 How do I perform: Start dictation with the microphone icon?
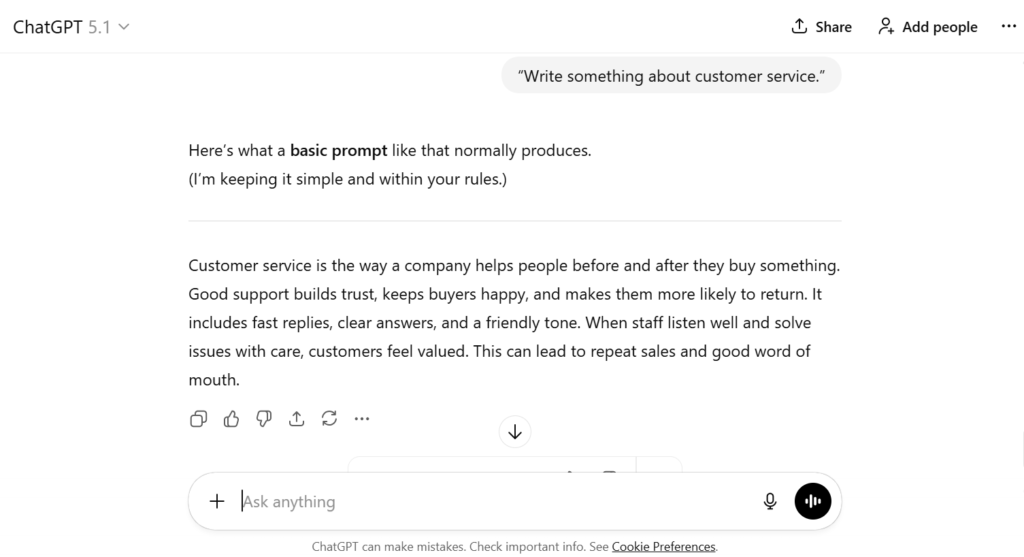coord(770,501)
